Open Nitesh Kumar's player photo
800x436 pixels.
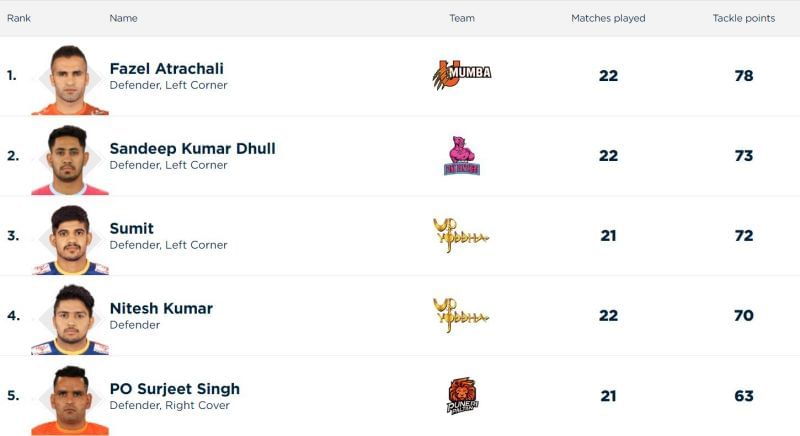[x=69, y=320]
